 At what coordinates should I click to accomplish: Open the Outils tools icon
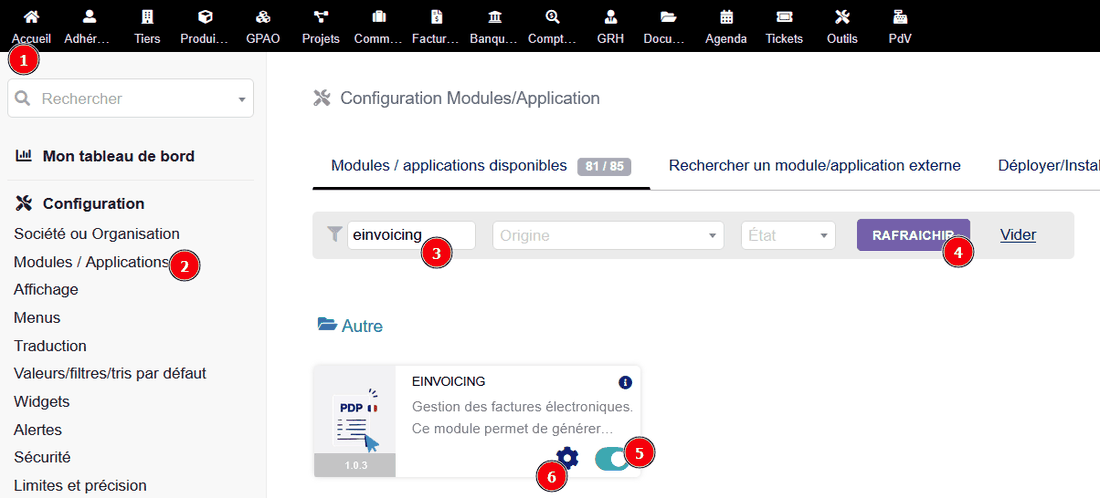coord(842,17)
